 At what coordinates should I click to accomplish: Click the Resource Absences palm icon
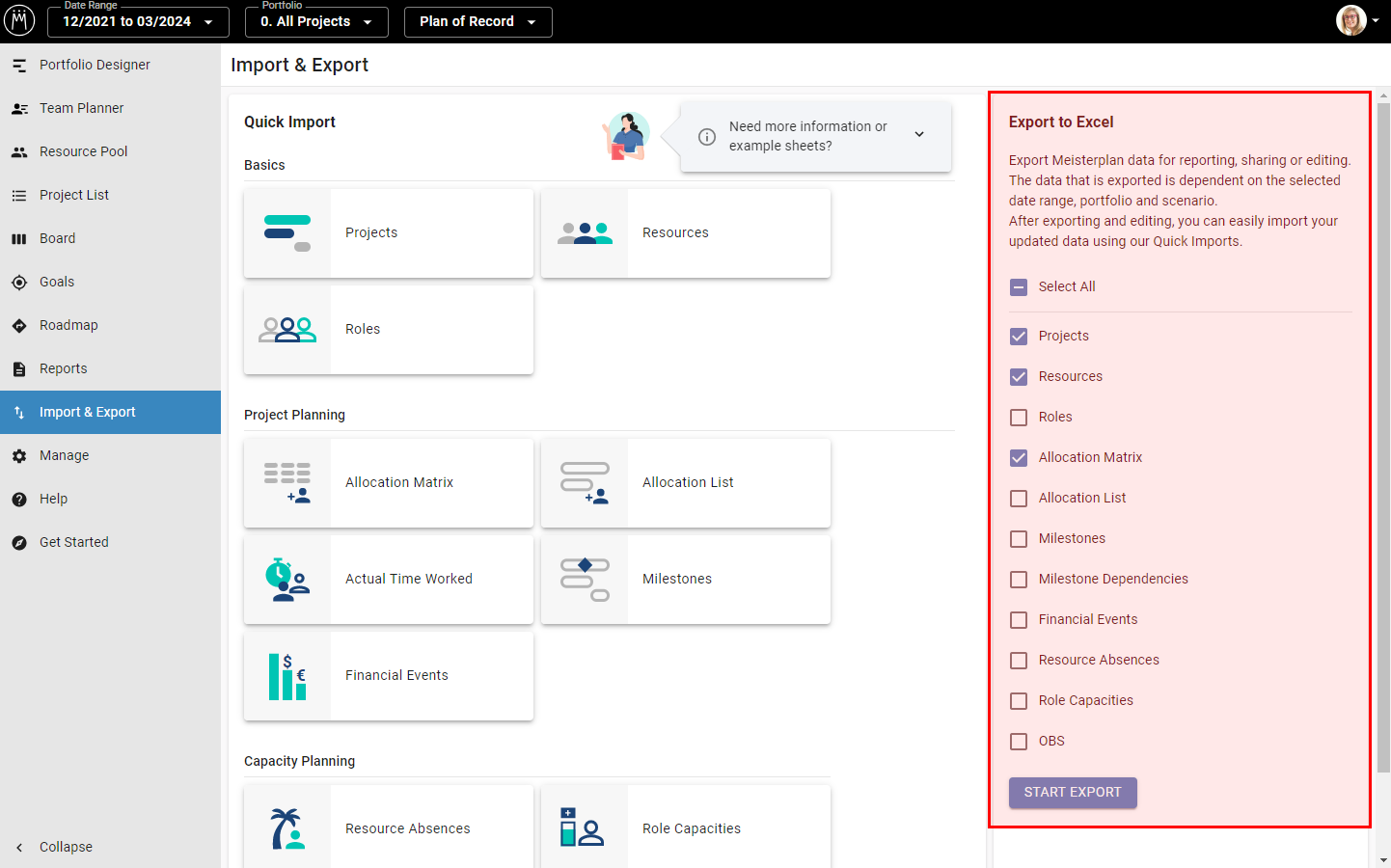(x=287, y=829)
